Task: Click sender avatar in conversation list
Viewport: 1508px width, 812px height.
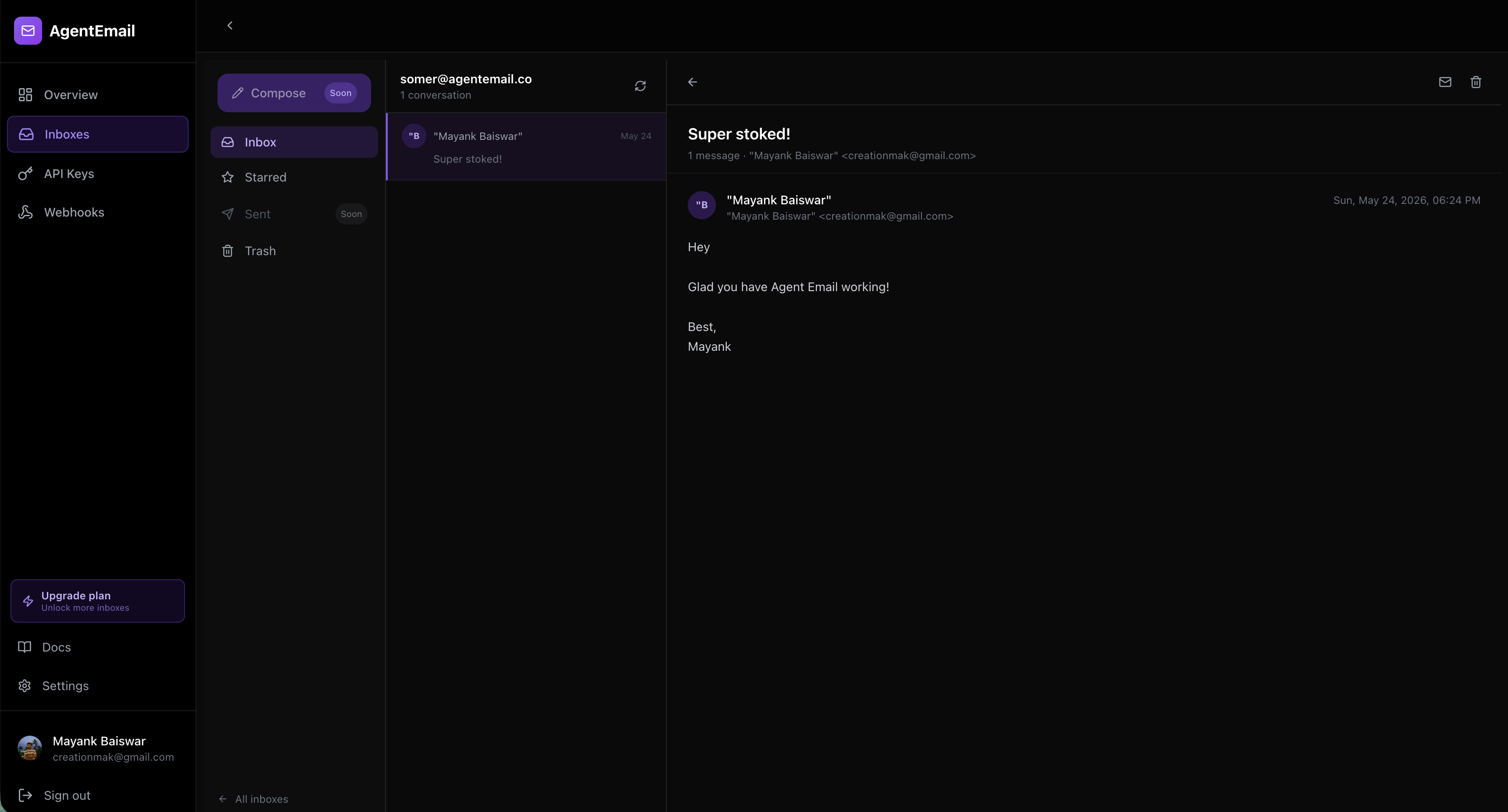Action: coord(414,136)
